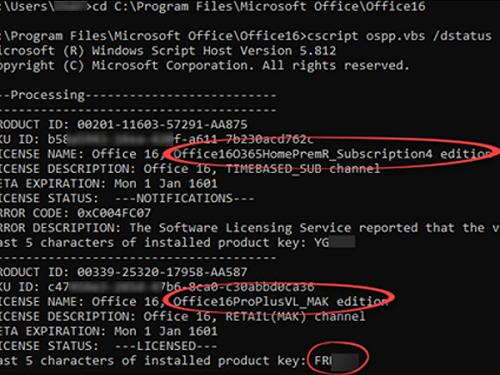The width and height of the screenshot is (500, 375).
Task: Click the '--Processing--' header line
Action: click(138, 95)
